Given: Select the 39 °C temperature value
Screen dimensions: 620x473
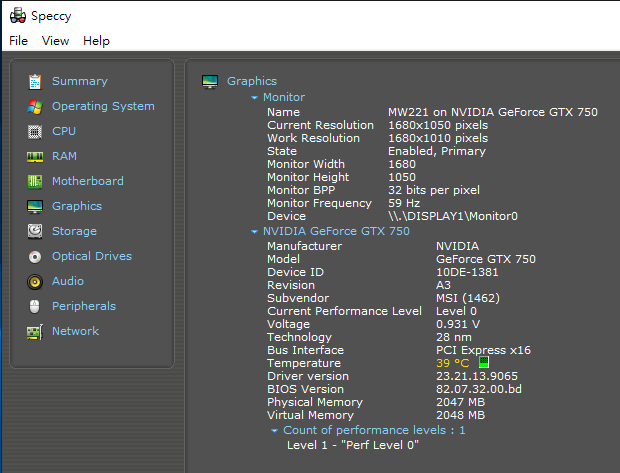Looking at the screenshot, I should [452, 363].
